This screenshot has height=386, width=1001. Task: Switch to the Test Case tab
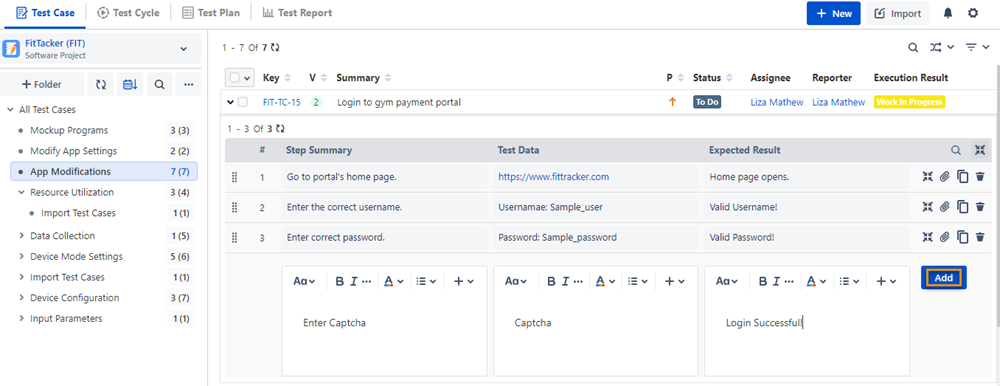(x=45, y=13)
